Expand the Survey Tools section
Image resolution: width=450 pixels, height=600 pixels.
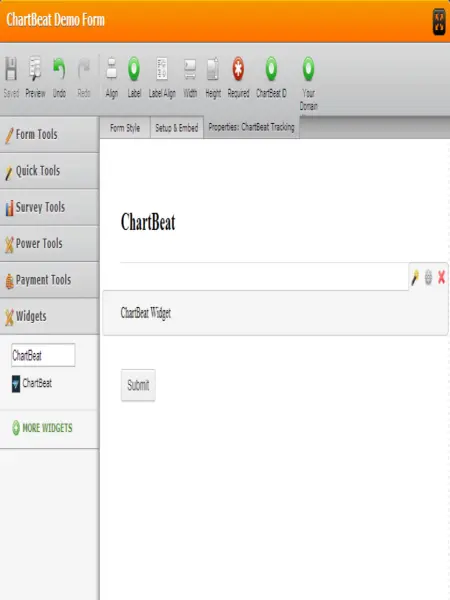(49, 207)
